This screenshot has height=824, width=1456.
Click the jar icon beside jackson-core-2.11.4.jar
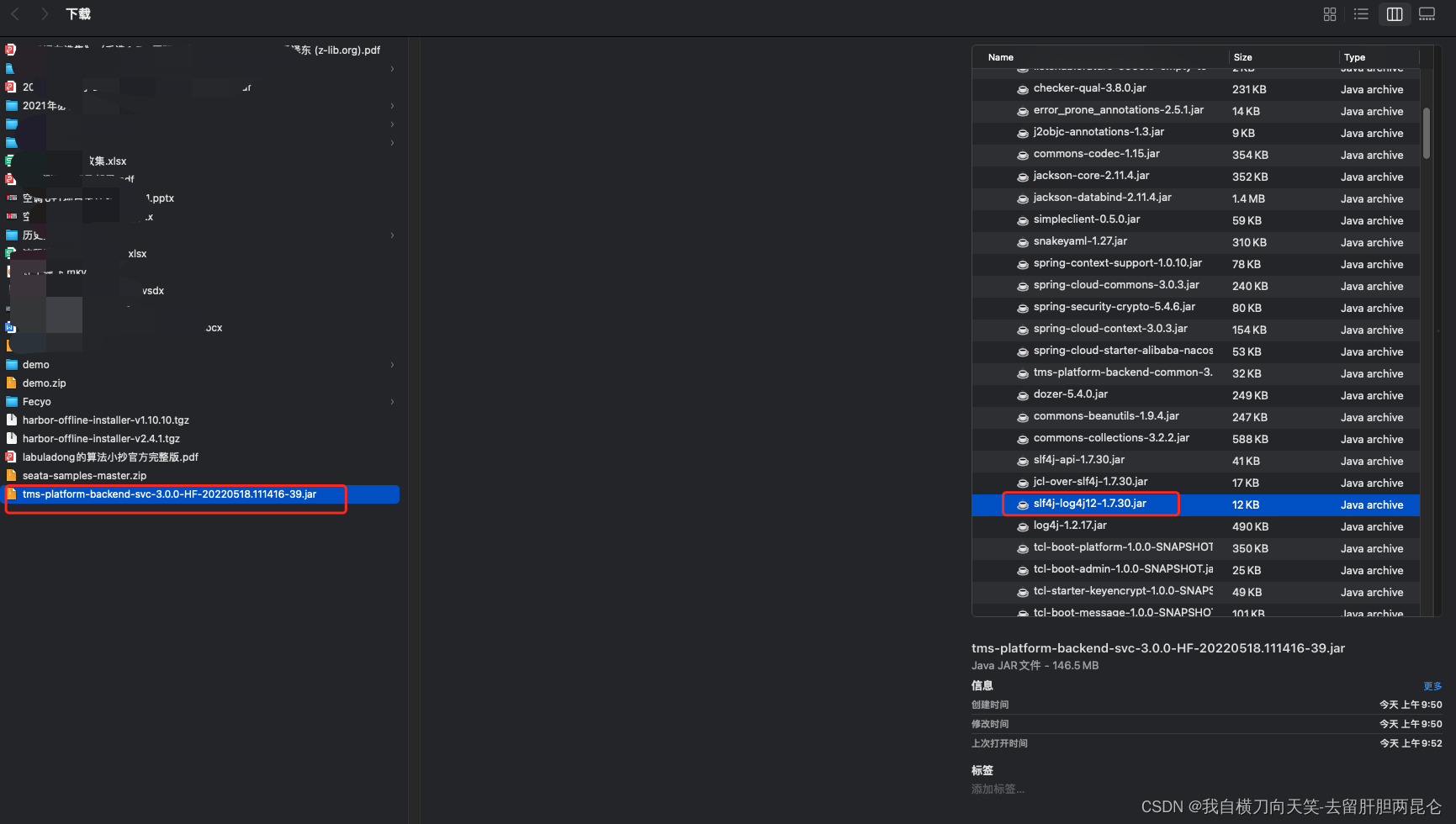coord(1023,177)
